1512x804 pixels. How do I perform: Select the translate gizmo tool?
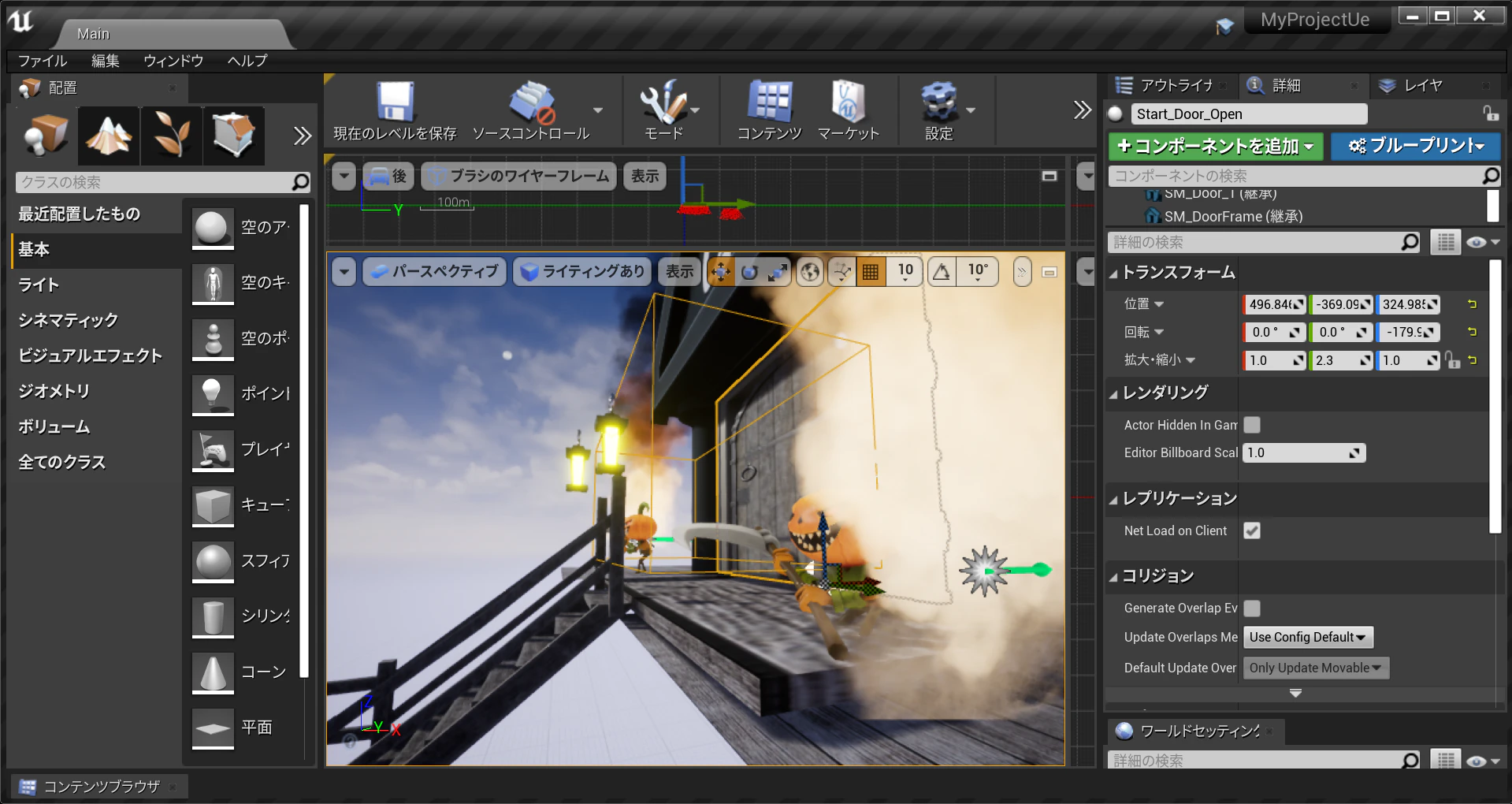click(721, 272)
